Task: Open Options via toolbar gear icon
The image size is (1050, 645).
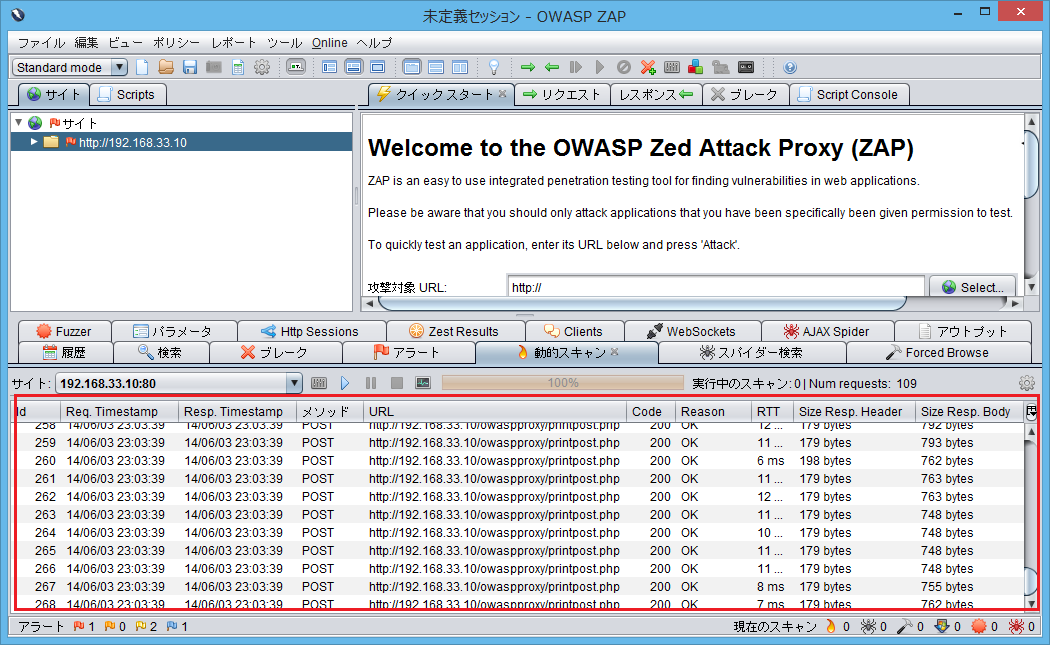Action: pyautogui.click(x=262, y=67)
